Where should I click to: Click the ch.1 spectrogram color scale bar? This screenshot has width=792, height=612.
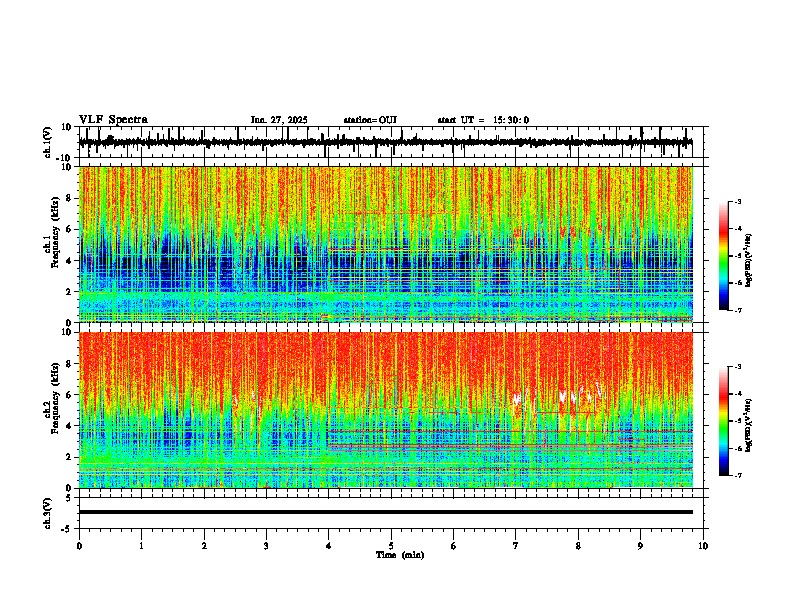724,256
